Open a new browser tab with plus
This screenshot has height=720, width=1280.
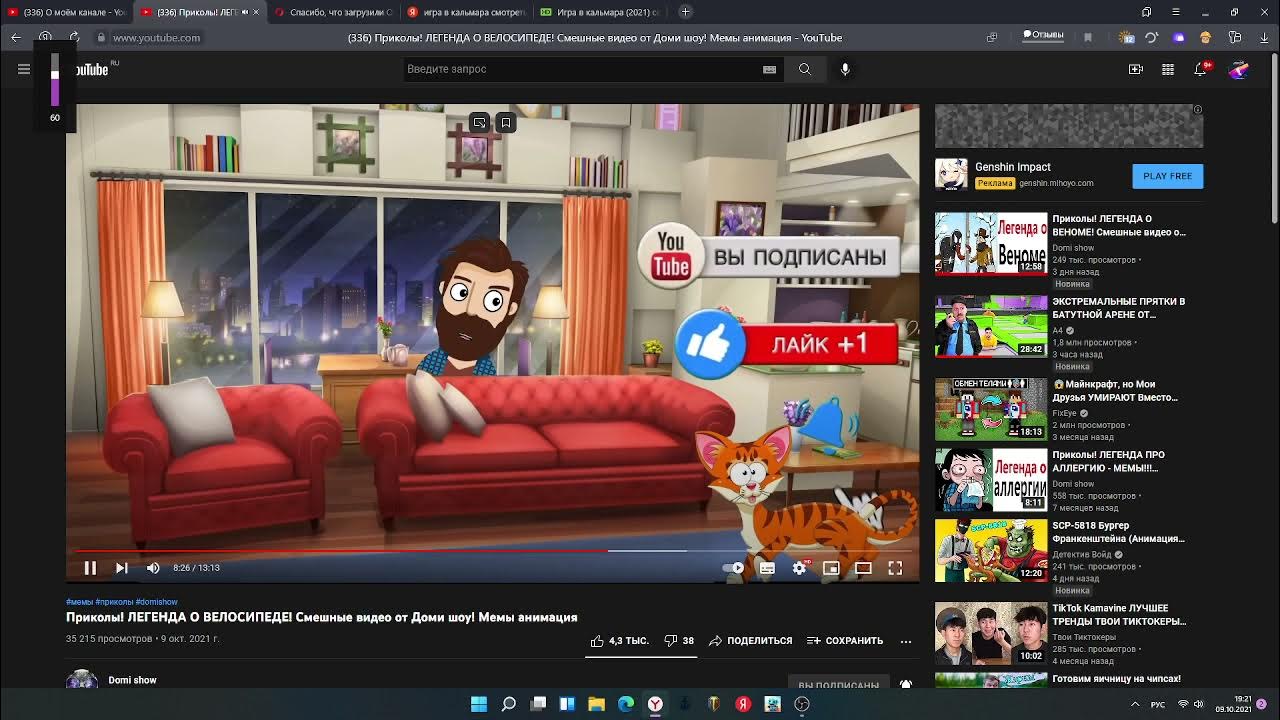[x=685, y=12]
